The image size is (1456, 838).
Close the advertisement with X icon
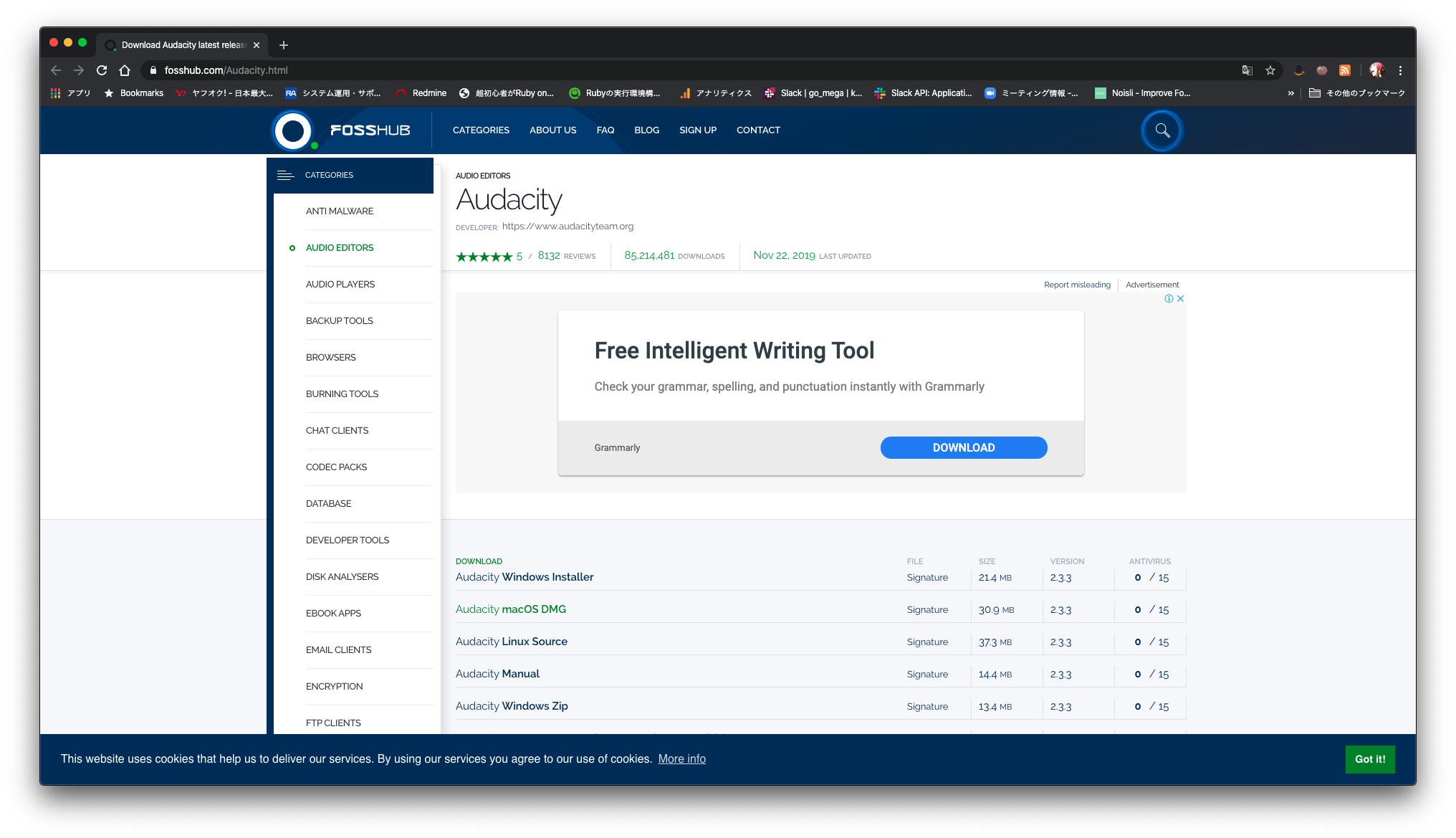1181,298
